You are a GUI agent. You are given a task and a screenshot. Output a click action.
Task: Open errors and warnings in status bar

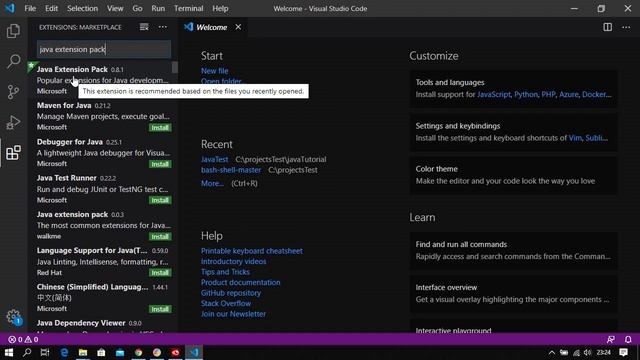click(23, 340)
